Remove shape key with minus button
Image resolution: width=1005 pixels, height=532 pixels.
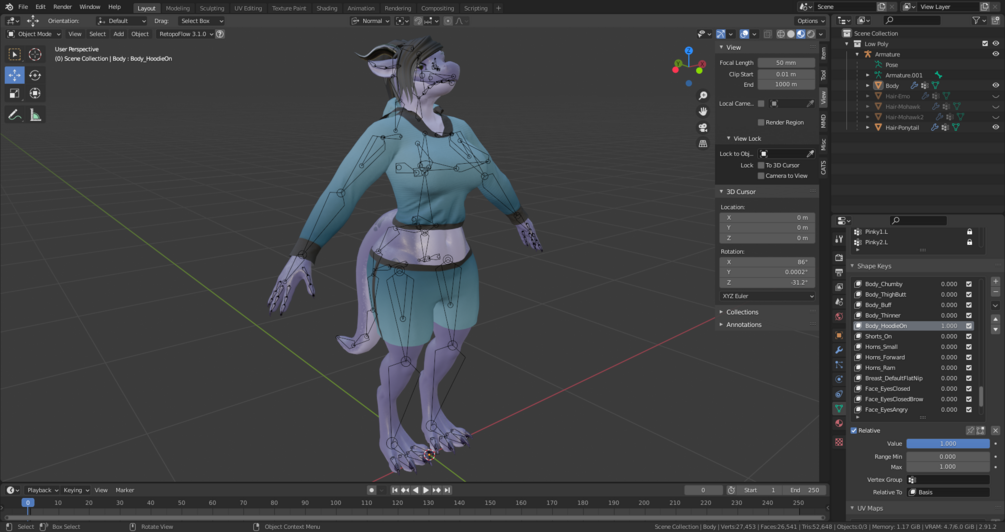[995, 292]
